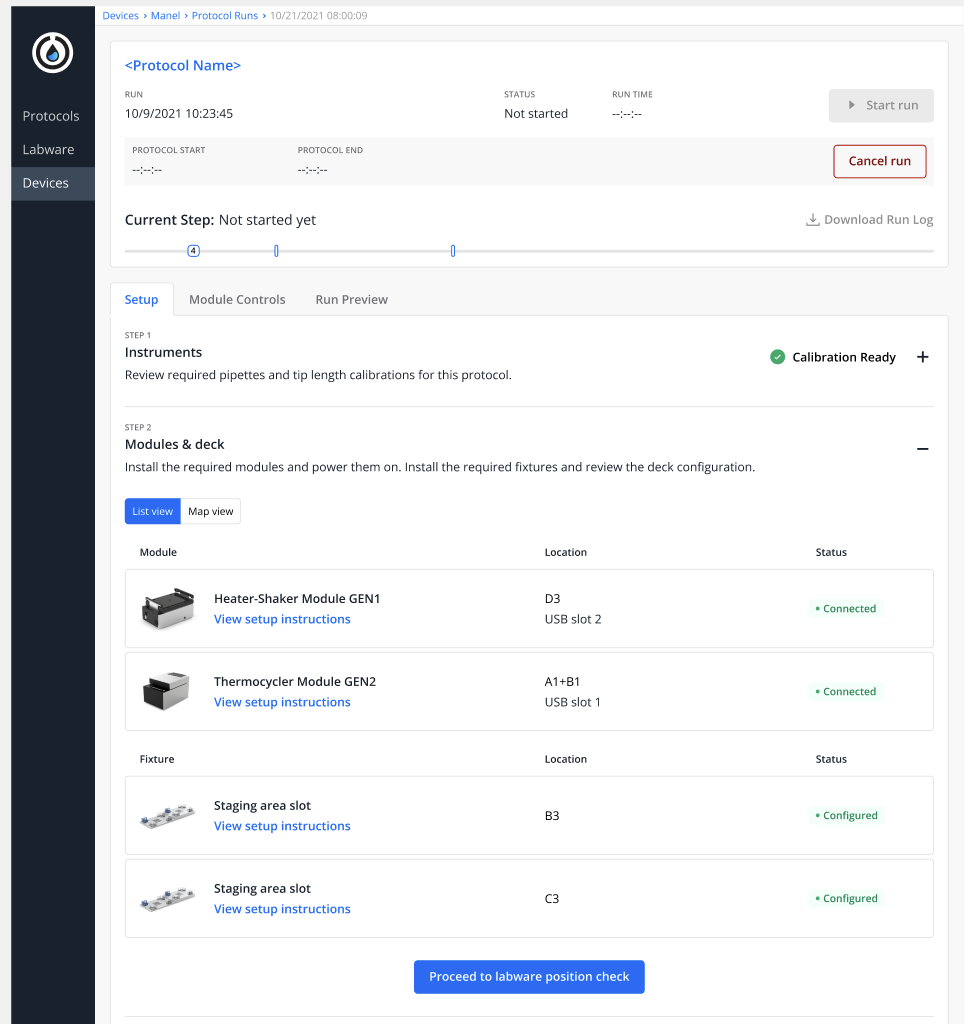The image size is (964, 1024).
Task: Select Protocols in the left sidebar
Action: (x=51, y=116)
